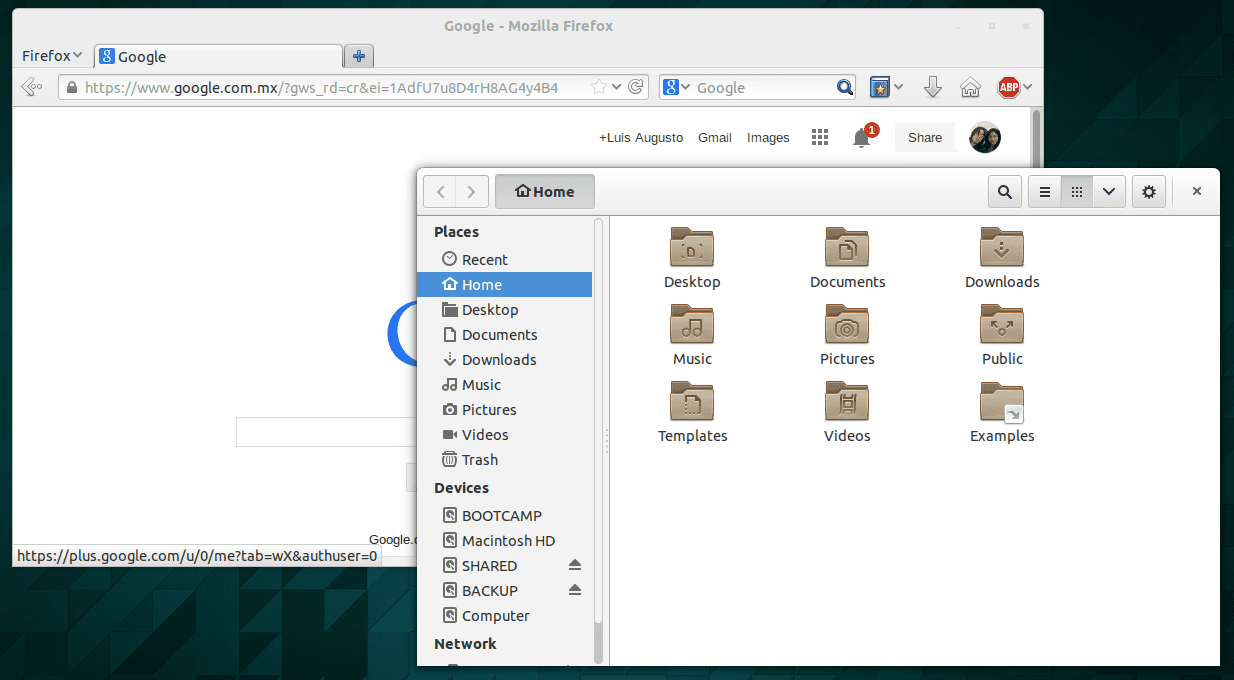Viewport: 1234px width, 680px height.
Task: Open the Firefox application menu
Action: coord(52,56)
